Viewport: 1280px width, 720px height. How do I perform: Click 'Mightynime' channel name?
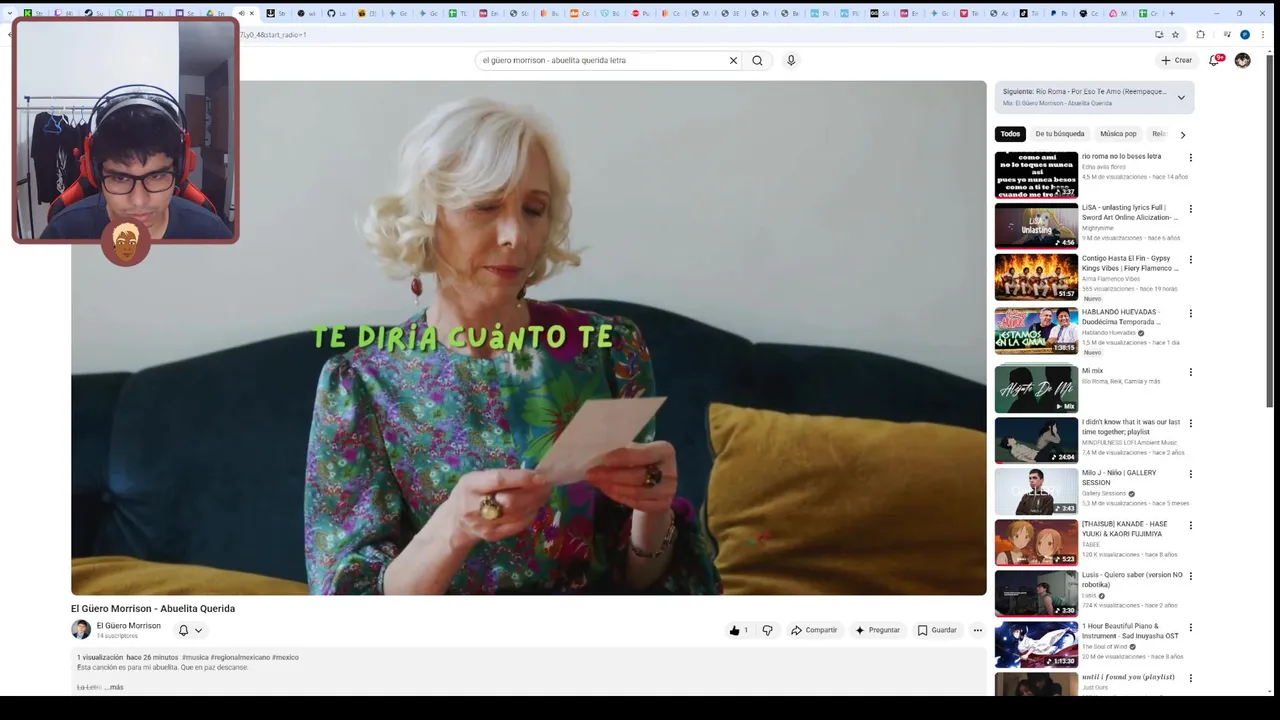click(x=1097, y=228)
